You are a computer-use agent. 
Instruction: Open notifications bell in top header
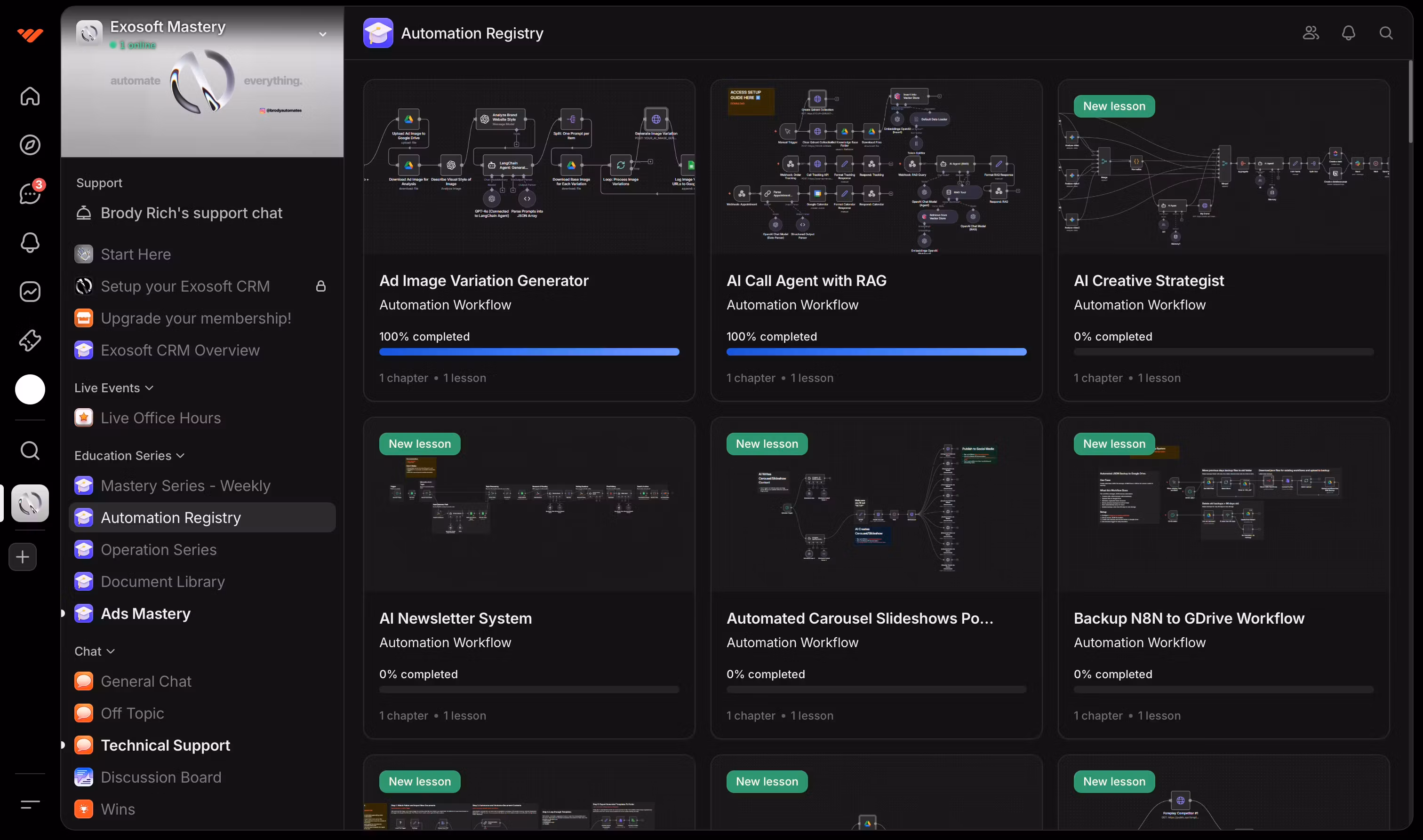(1348, 33)
